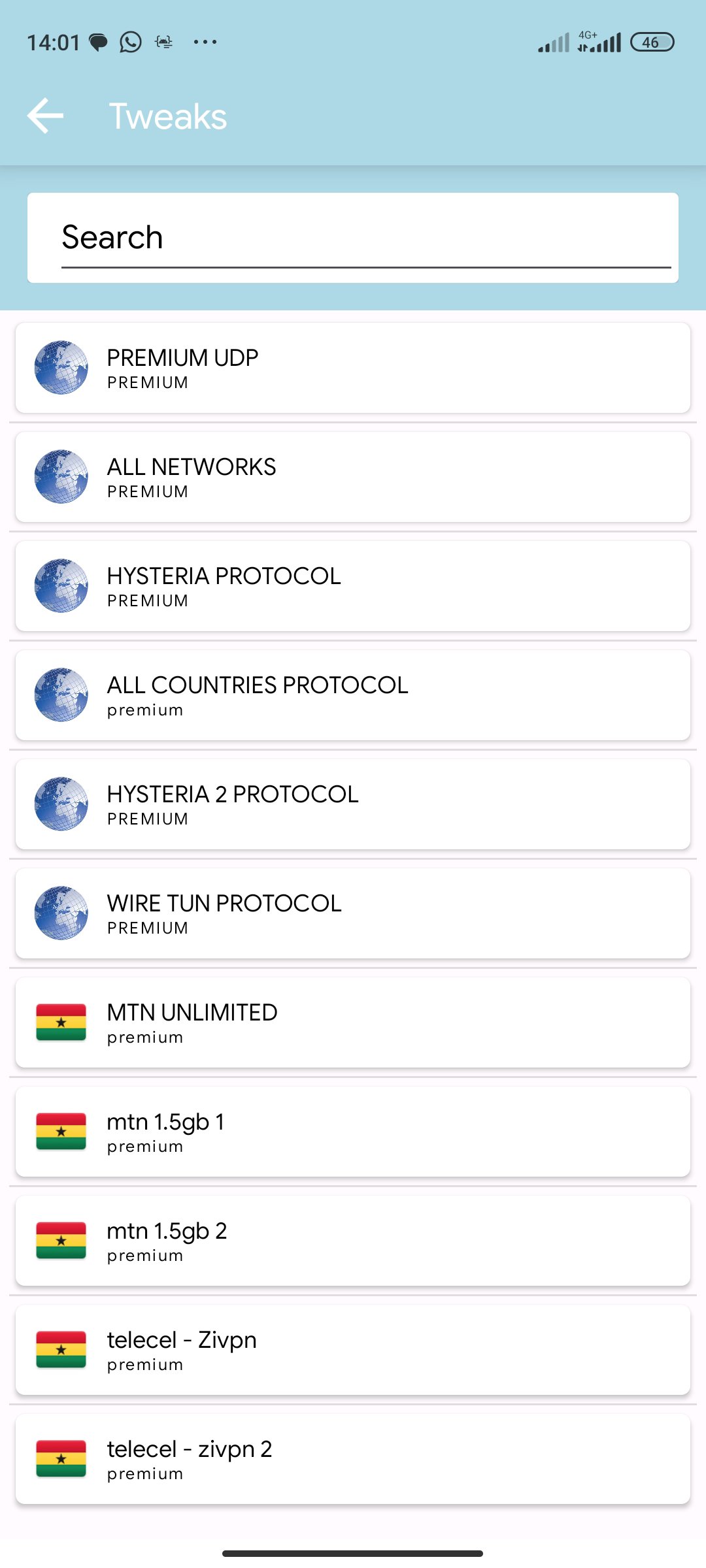The height and width of the screenshot is (1568, 706).
Task: Pick the mtn 1.5gb 2 entry
Action: pos(353,1241)
